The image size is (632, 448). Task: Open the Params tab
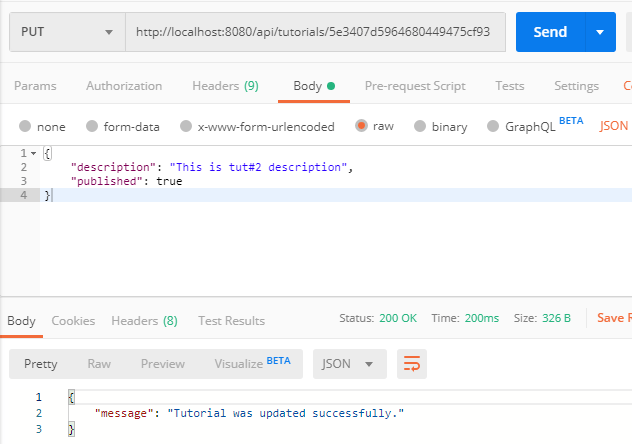coord(35,86)
